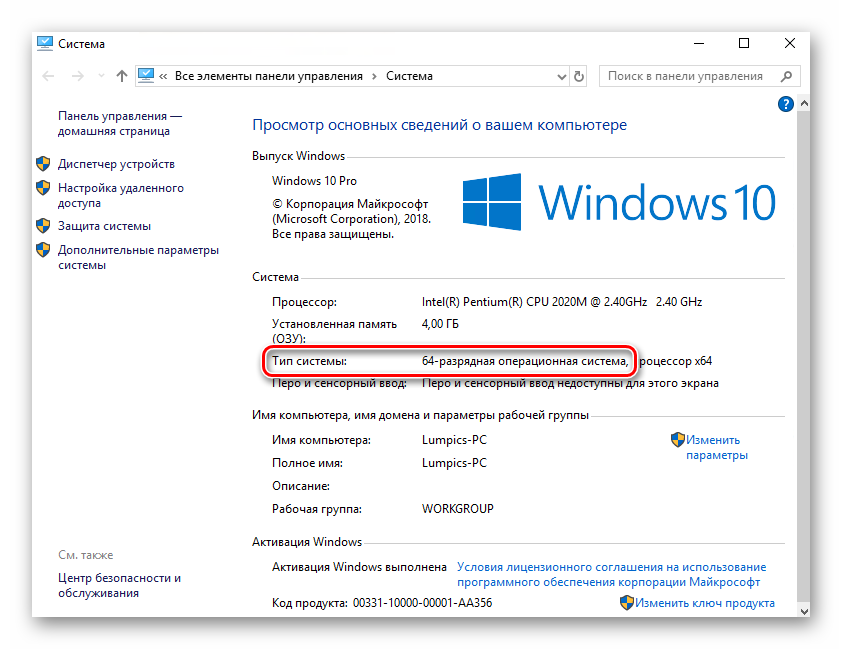Open Центр безопасности и обслуживания
The width and height of the screenshot is (842, 649).
coord(119,585)
